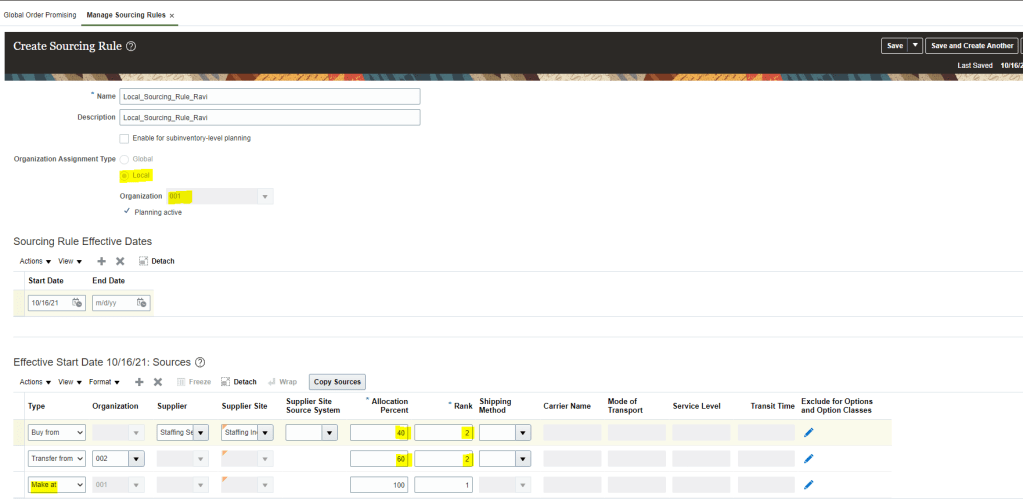Select the Global organization assignment type
Screen dimensions: 1023x501
(124, 159)
